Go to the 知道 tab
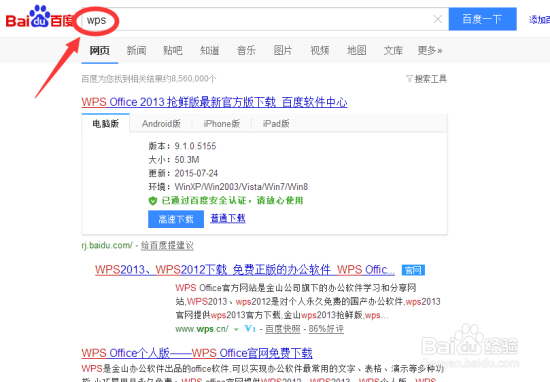The width and height of the screenshot is (550, 382). coord(210,51)
